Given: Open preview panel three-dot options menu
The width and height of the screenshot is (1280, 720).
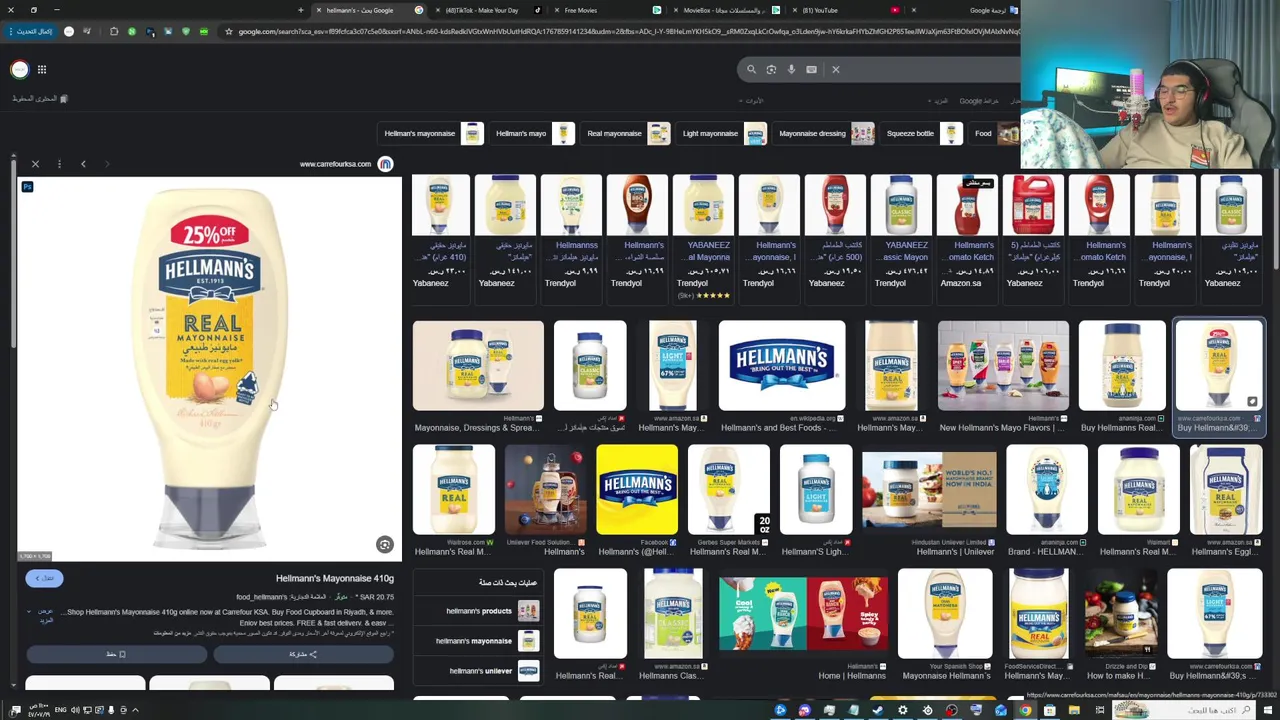Looking at the screenshot, I should [x=59, y=164].
